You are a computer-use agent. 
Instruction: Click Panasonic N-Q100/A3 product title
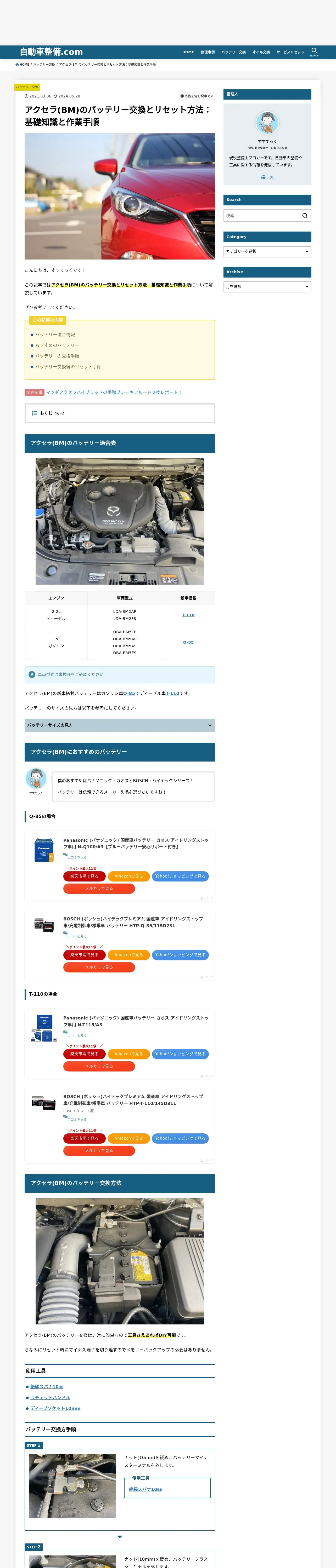click(136, 843)
